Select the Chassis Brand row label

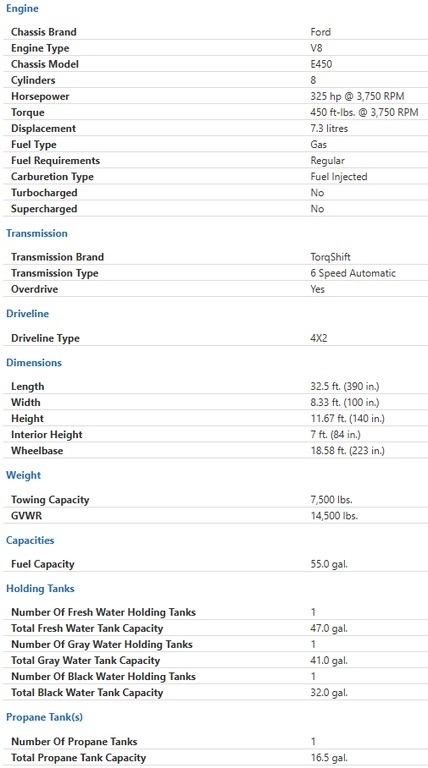[44, 32]
